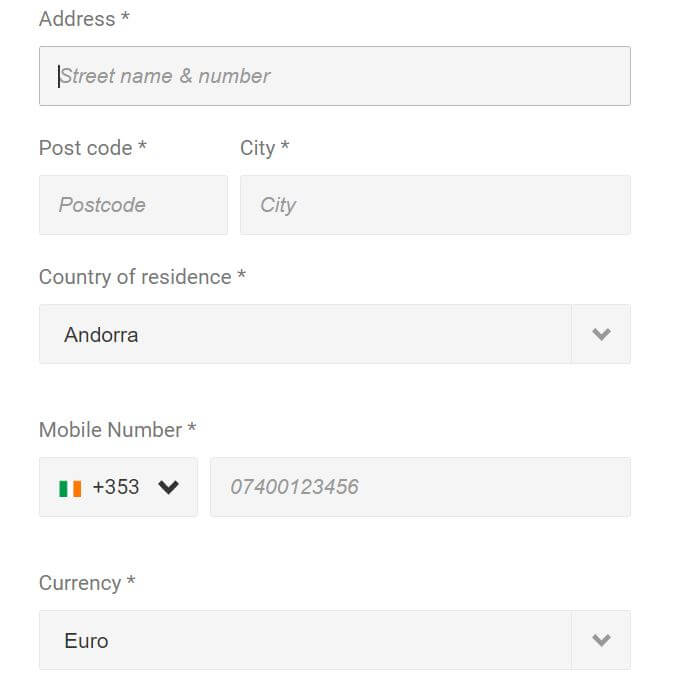Click into the City input field

click(435, 205)
